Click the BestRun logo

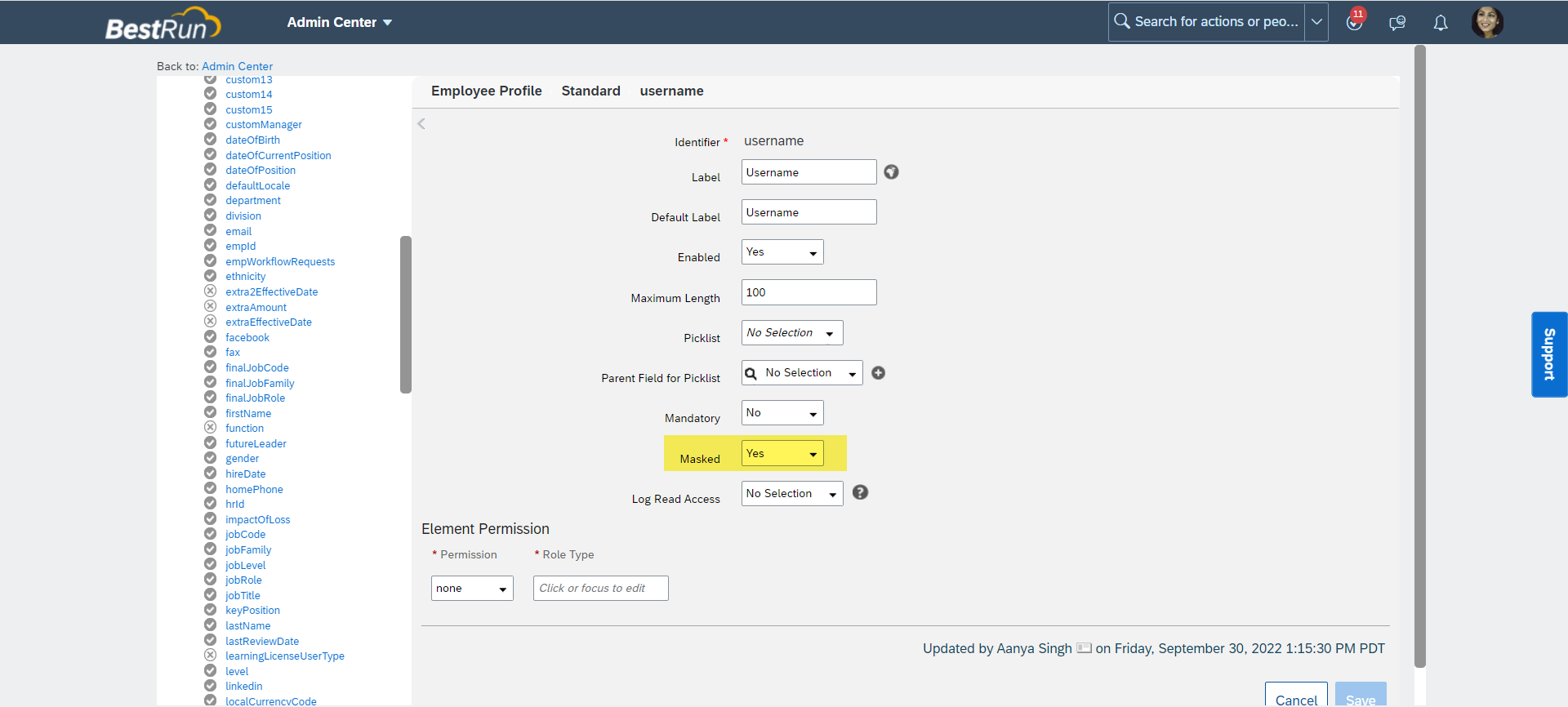coord(163,23)
